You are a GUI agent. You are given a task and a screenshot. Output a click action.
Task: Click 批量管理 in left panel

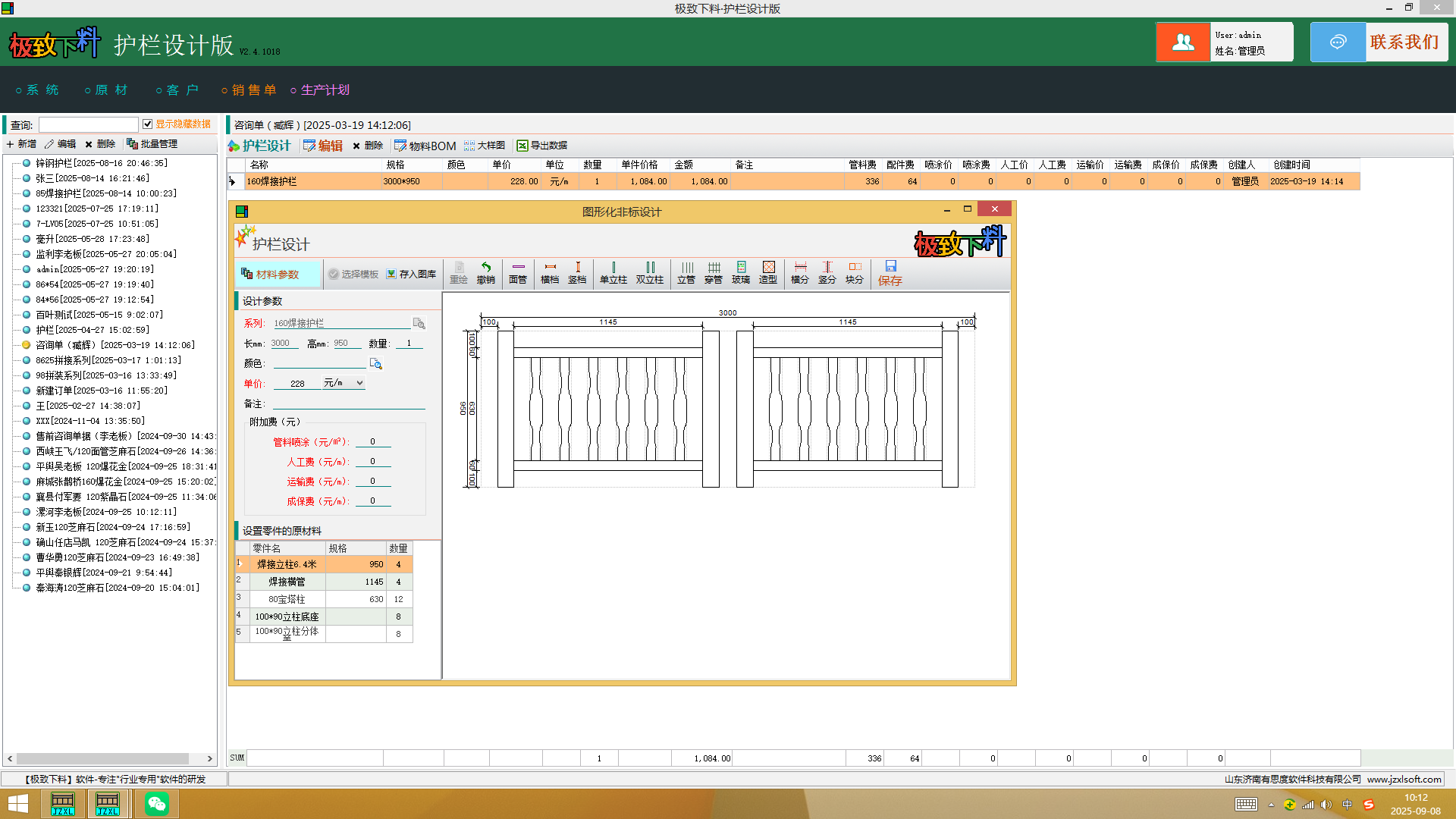click(152, 144)
